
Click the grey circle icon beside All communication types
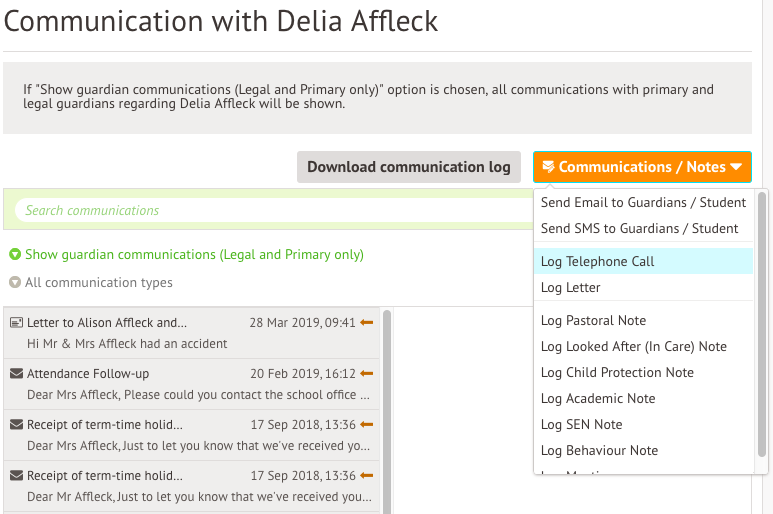pos(15,283)
